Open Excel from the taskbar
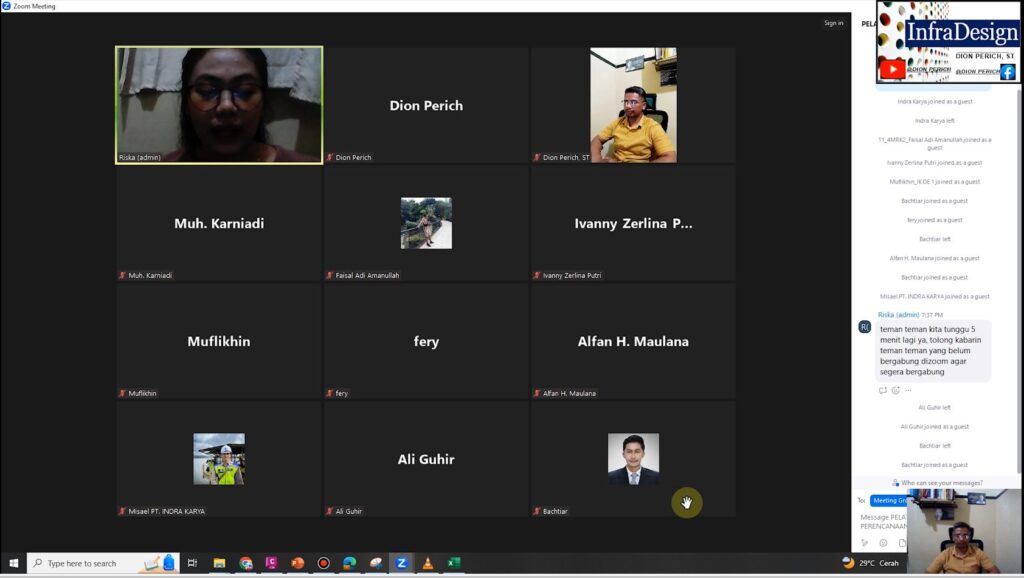The image size is (1024, 578). click(x=453, y=563)
